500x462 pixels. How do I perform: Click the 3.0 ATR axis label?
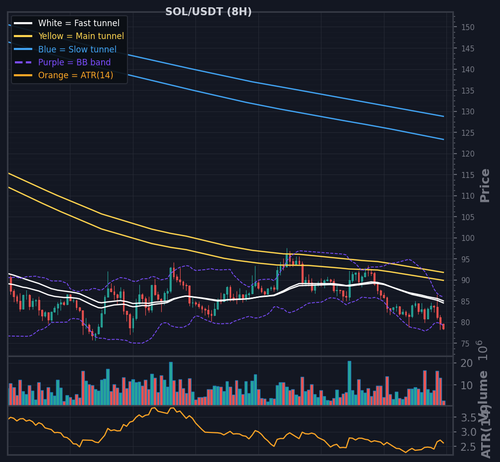[468, 432]
